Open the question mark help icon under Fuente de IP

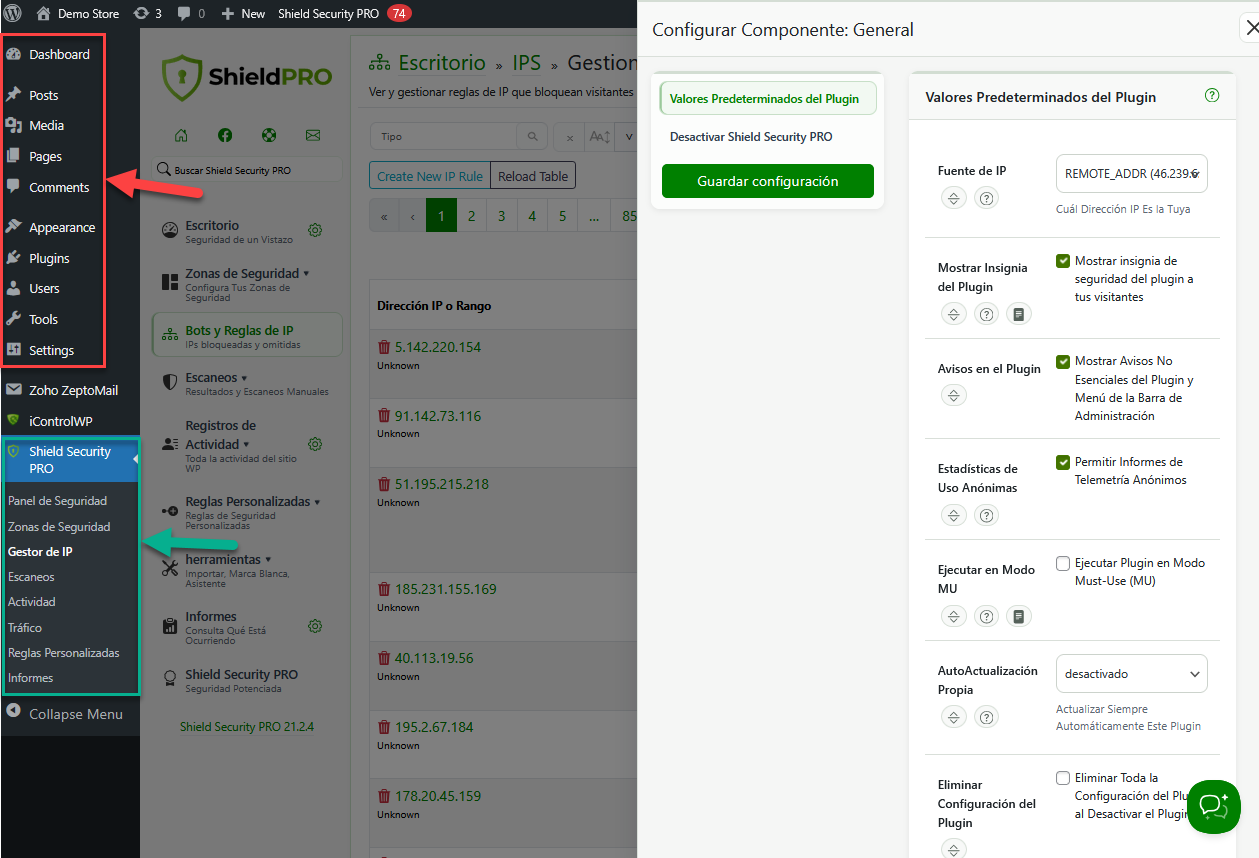point(986,198)
